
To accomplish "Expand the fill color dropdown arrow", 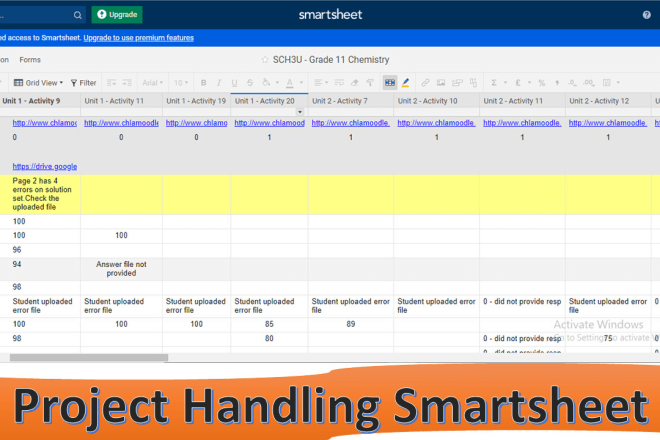I will click(277, 83).
